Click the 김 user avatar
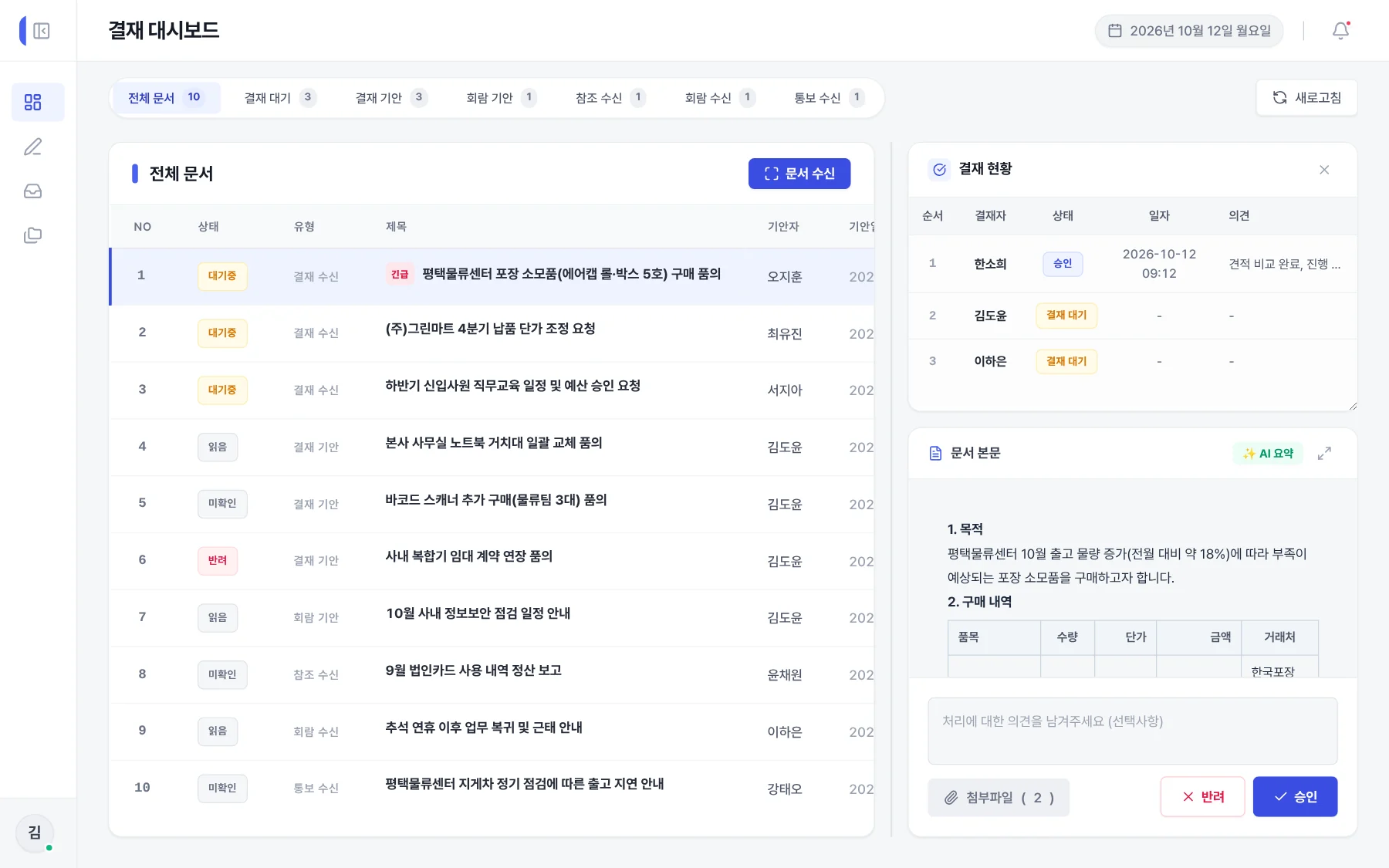The image size is (1389, 868). tap(35, 833)
